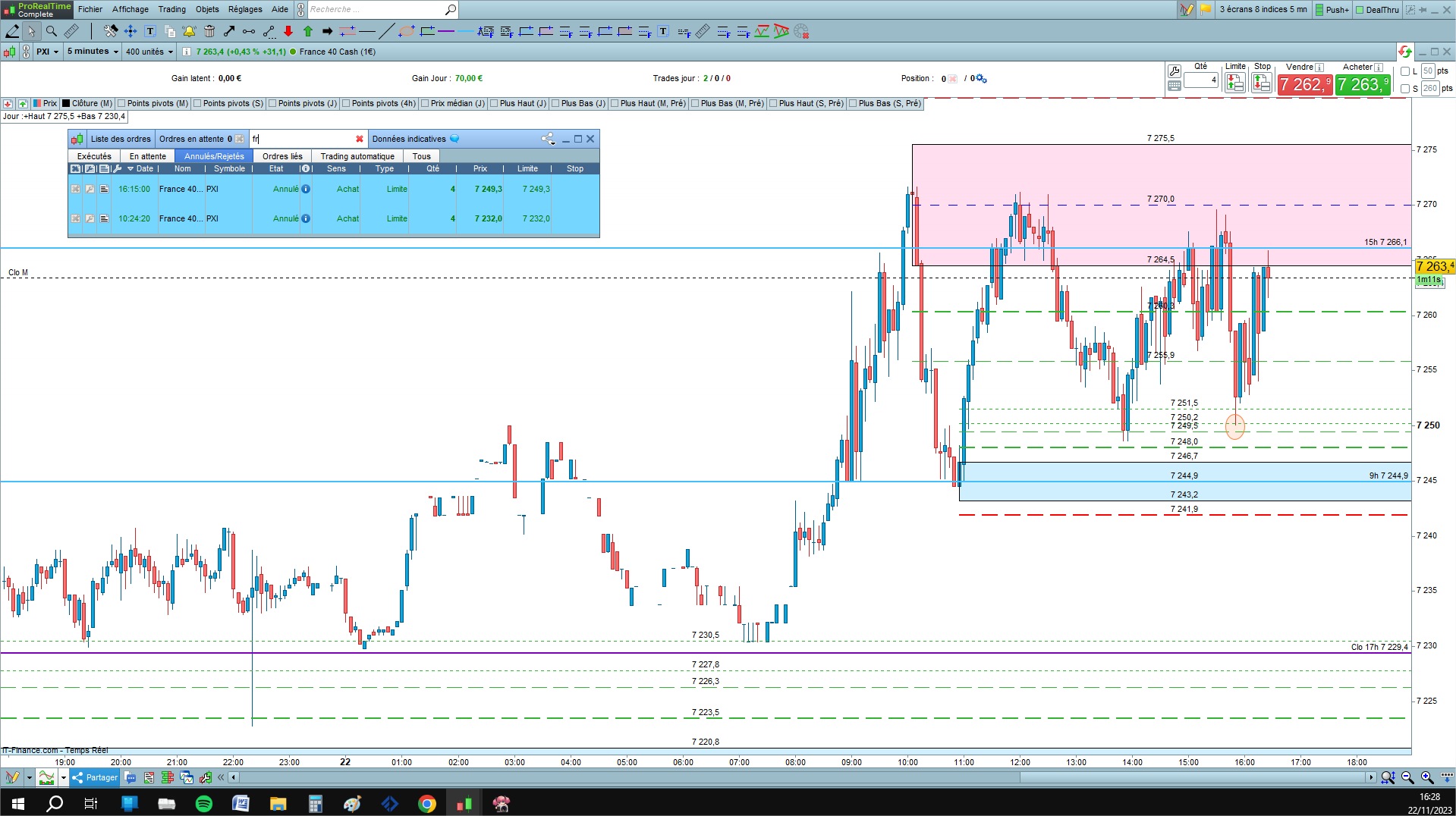This screenshot has width=1456, height=816.
Task: Open the PXI symbol dropdown
Action: coord(47,52)
